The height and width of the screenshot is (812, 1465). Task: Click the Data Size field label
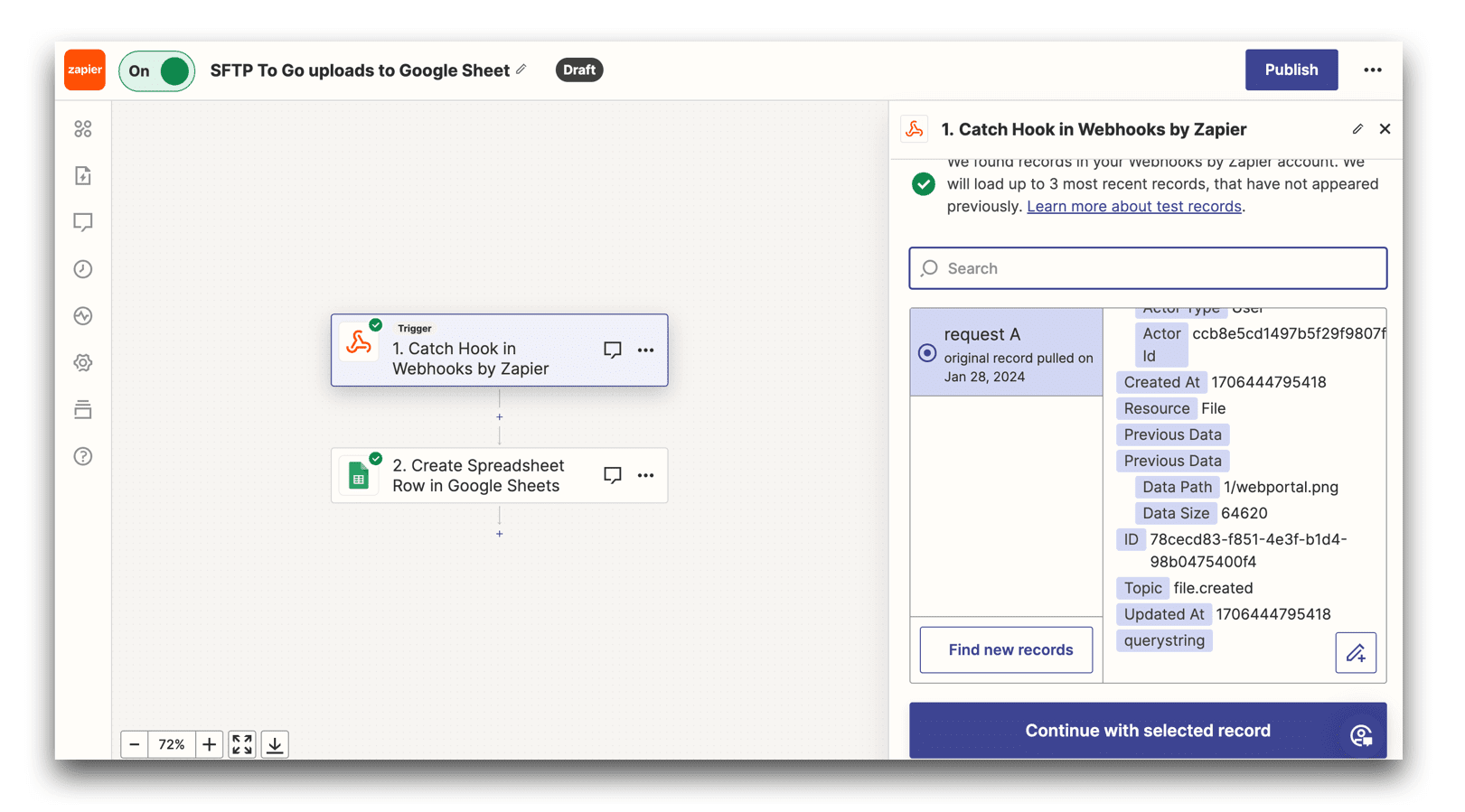1175,513
